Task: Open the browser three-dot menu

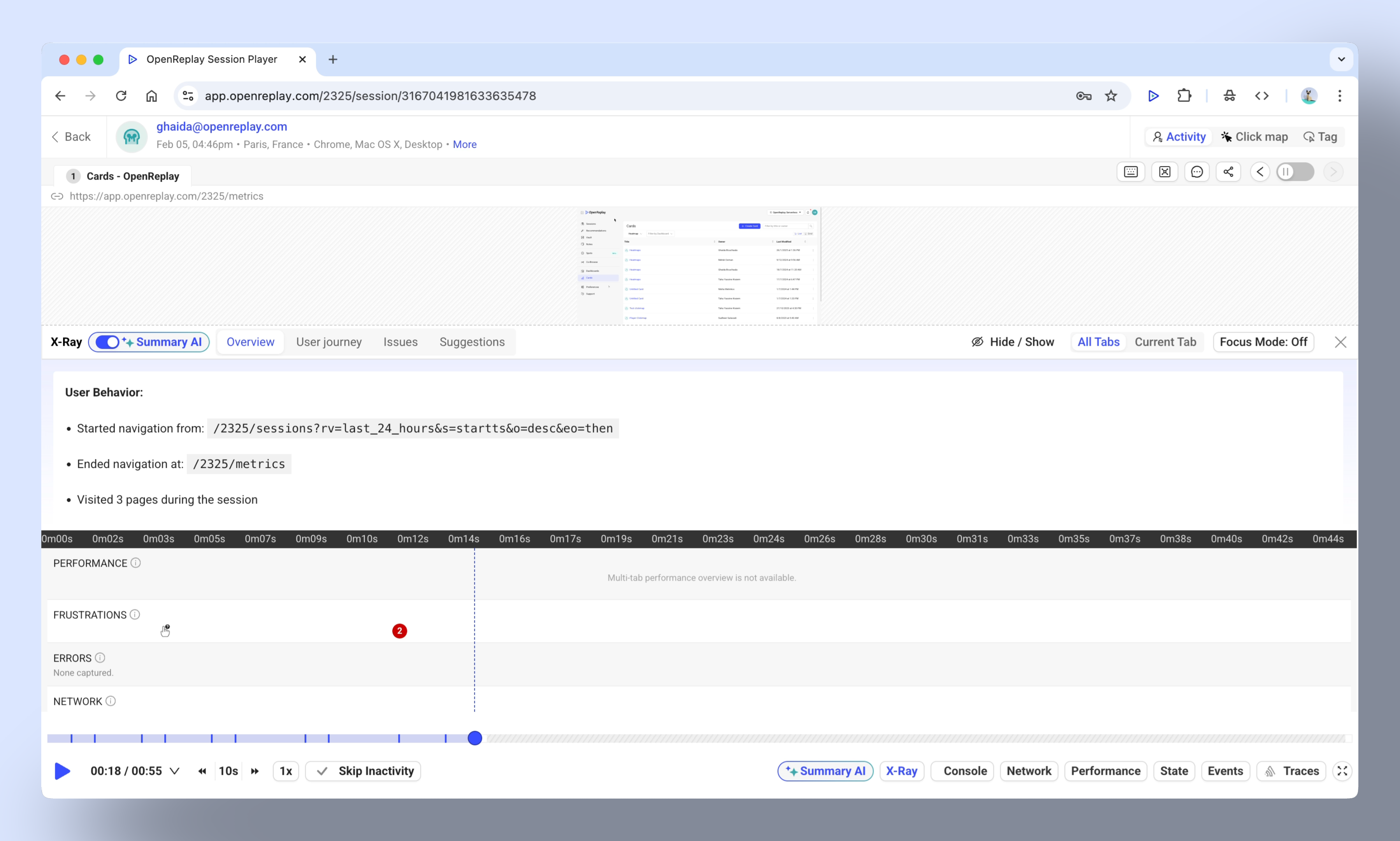Action: [1339, 96]
